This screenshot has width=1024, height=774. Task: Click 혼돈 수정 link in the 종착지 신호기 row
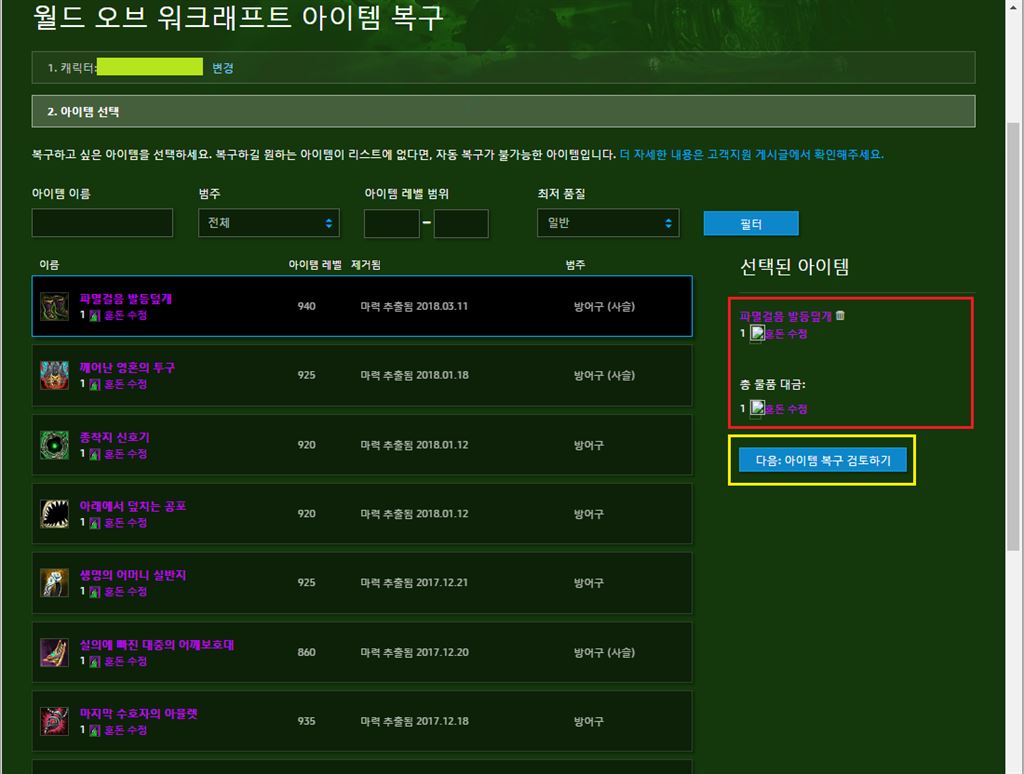[x=125, y=454]
